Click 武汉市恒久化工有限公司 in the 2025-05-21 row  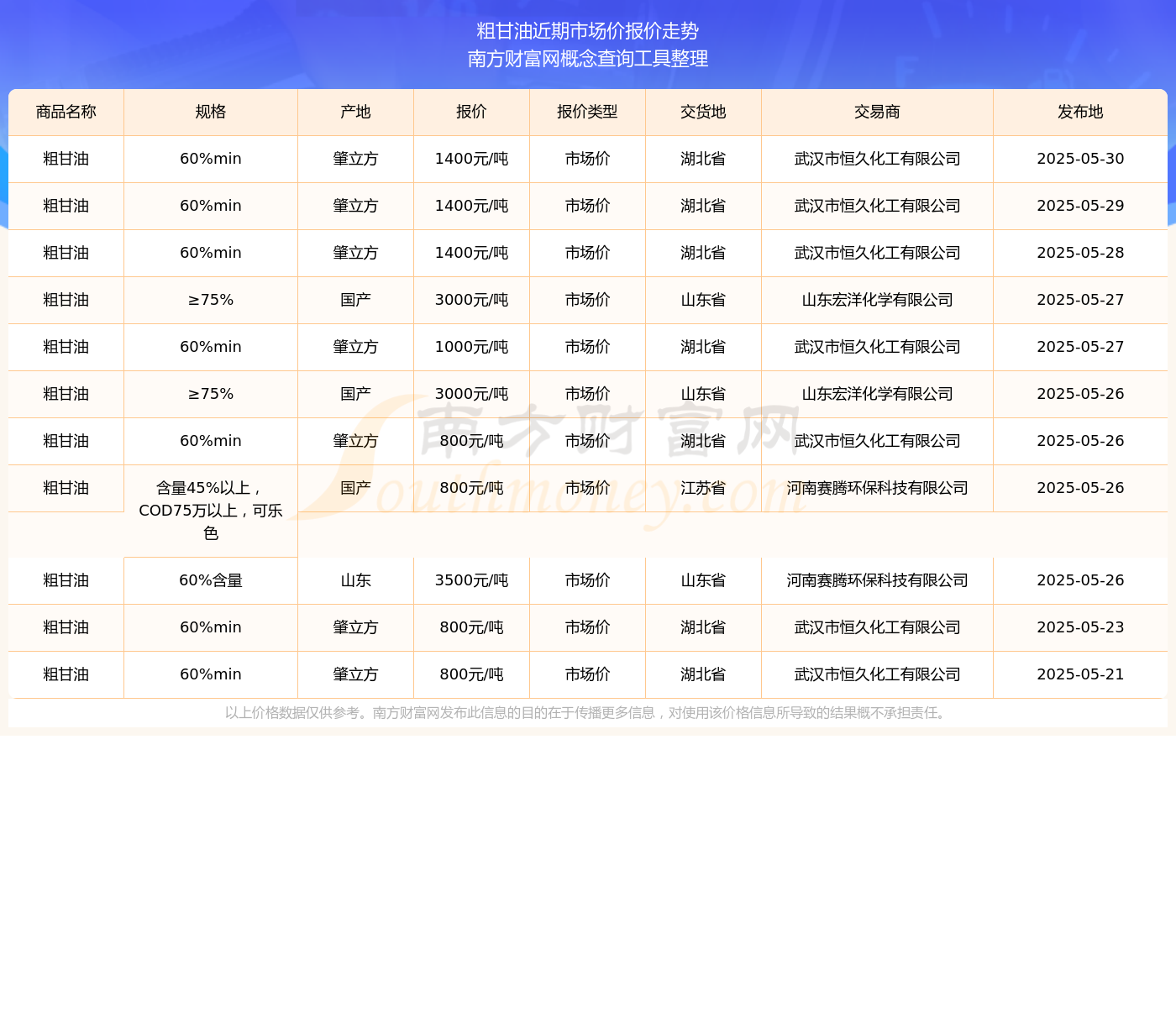point(878,674)
